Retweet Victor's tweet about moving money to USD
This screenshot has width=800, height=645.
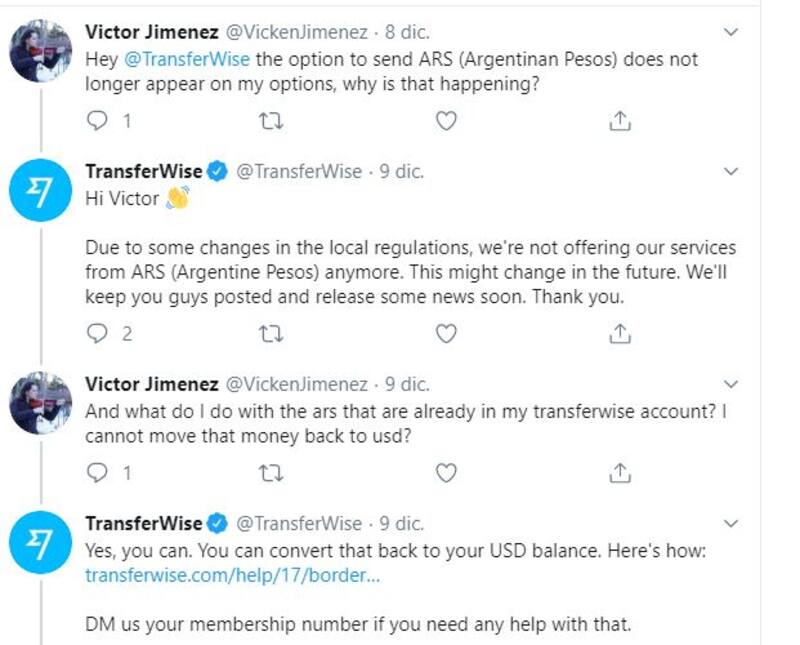(x=271, y=472)
